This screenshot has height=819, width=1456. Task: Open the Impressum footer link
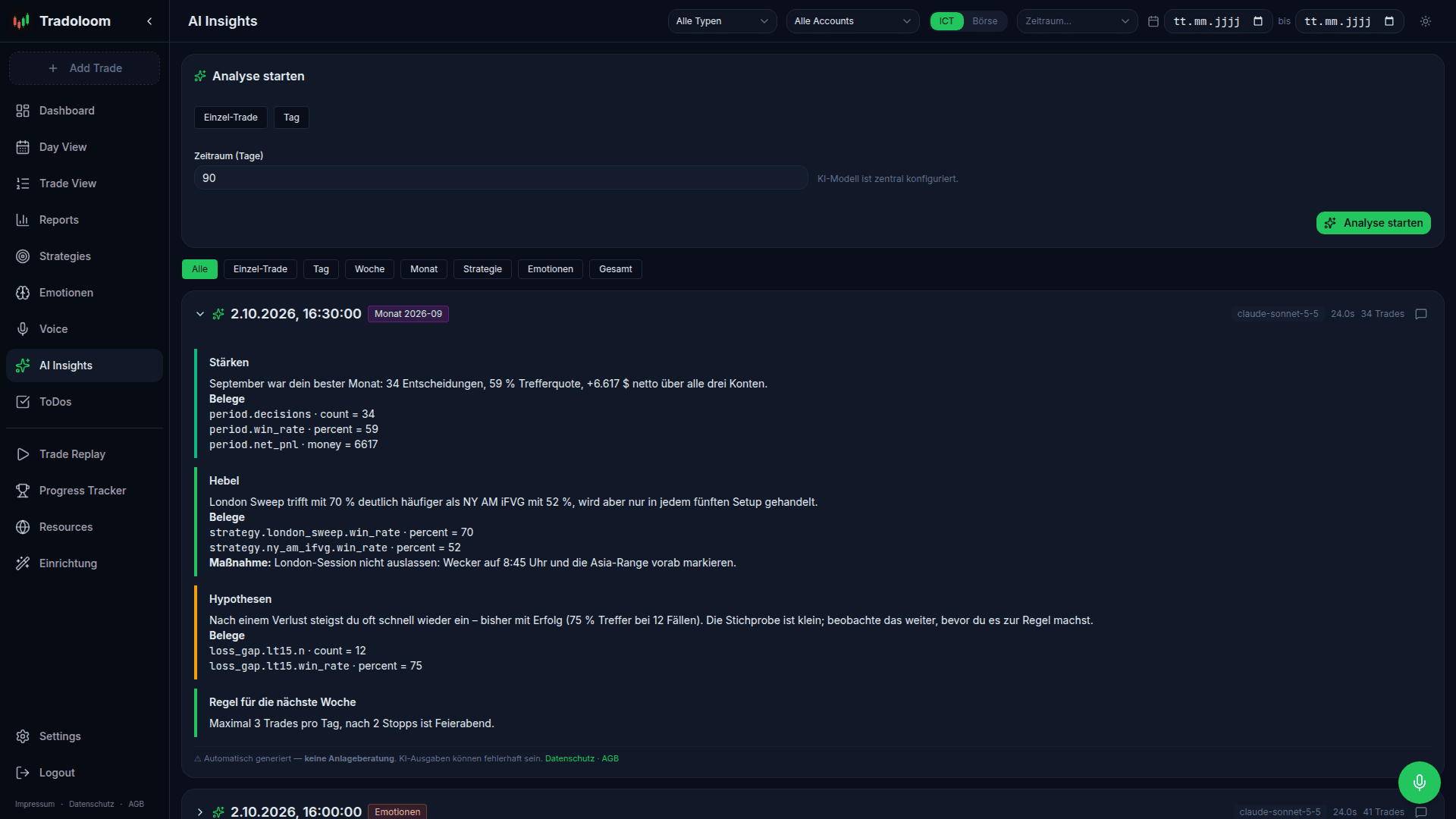coord(35,804)
